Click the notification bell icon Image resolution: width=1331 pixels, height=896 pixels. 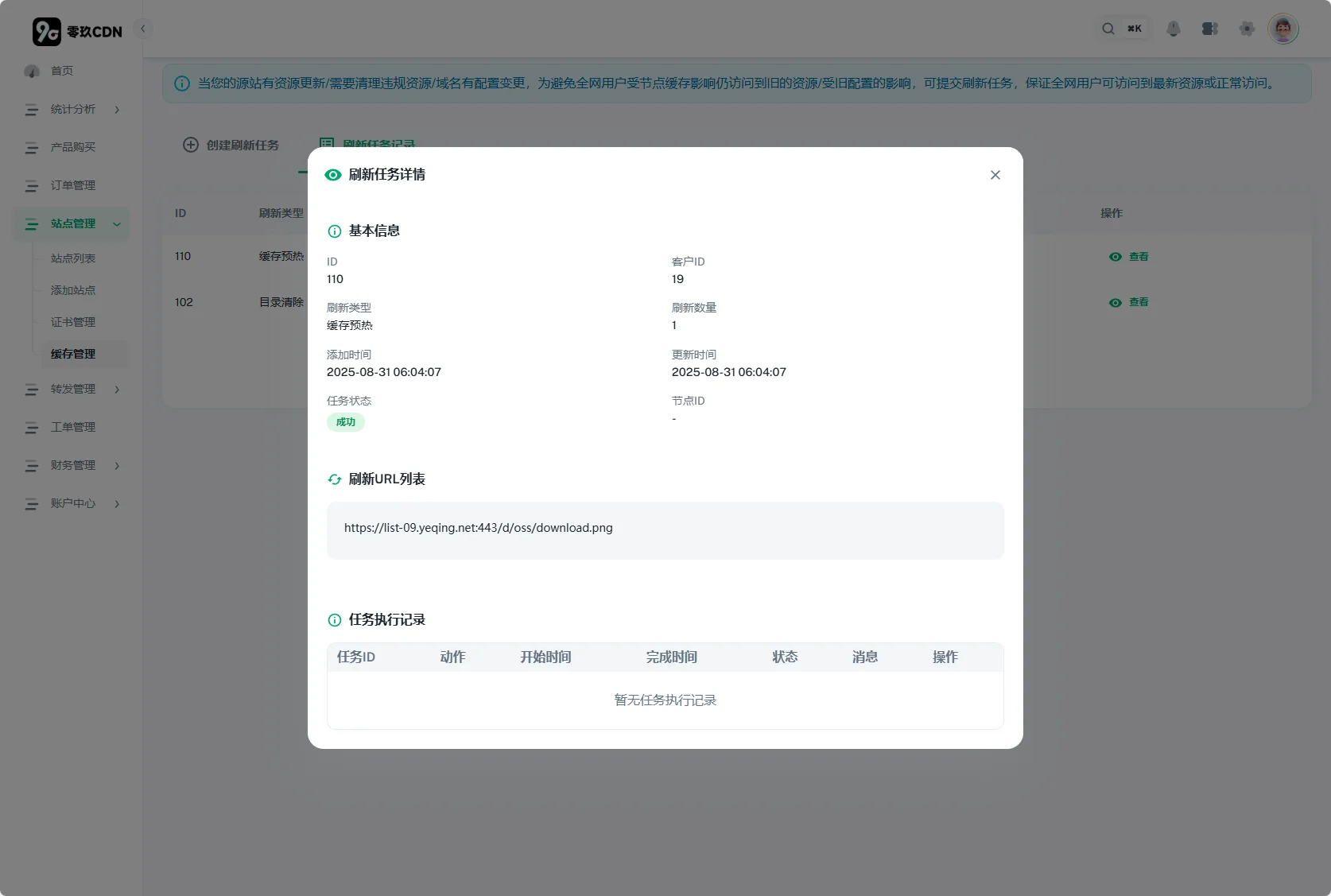coord(1173,29)
